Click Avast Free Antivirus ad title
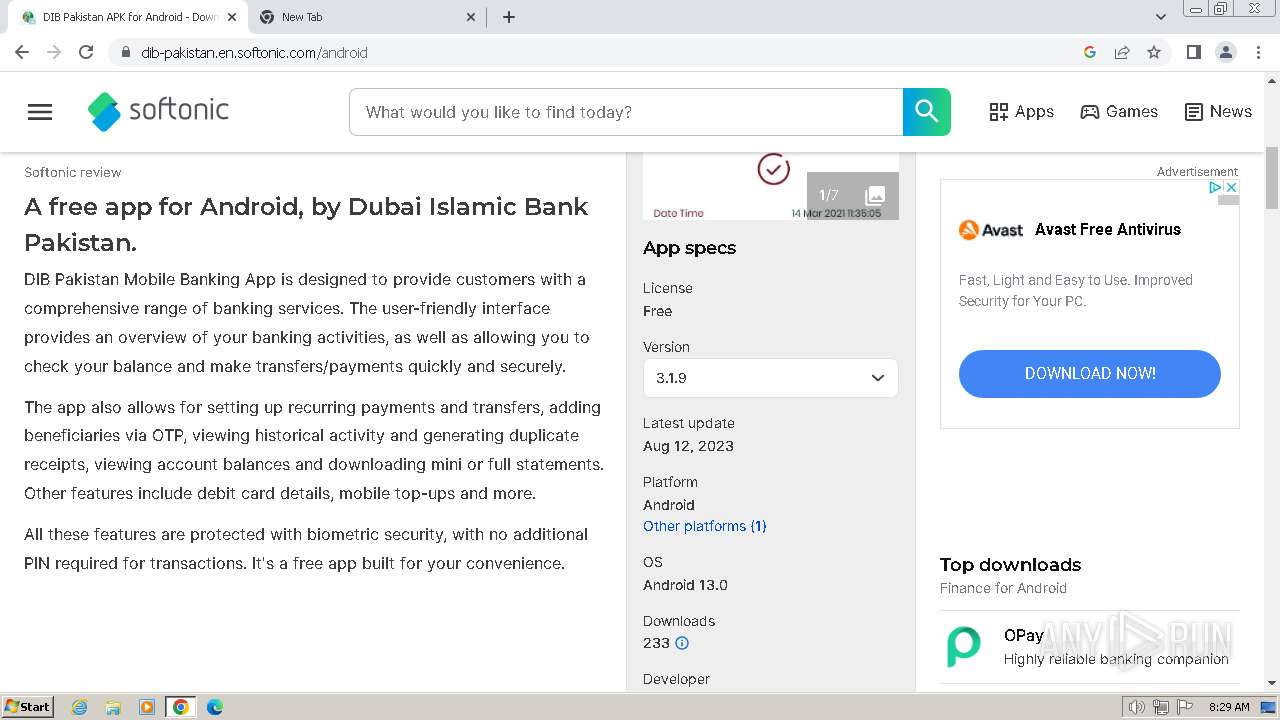 (x=1108, y=229)
